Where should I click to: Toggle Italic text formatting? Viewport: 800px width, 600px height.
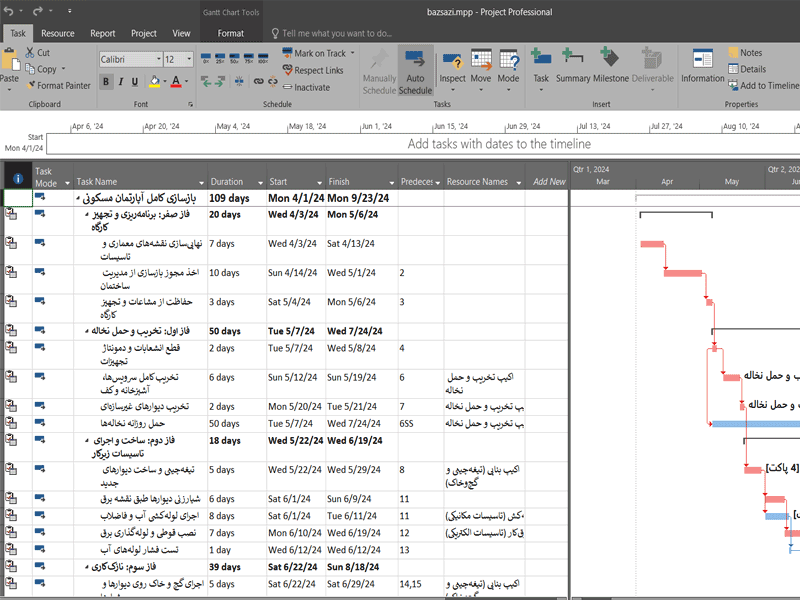[x=121, y=82]
